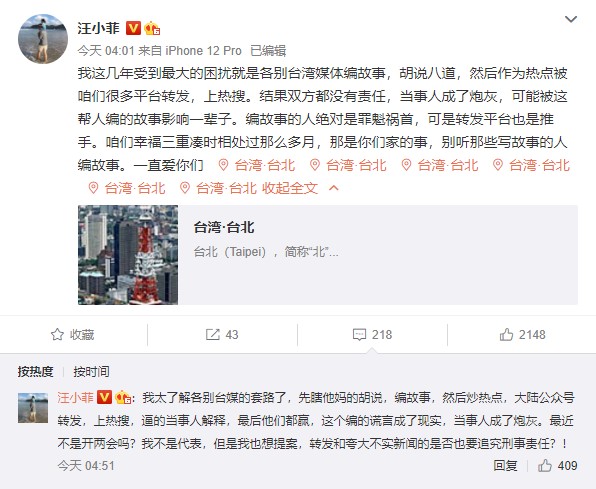
Task: Sort comments by 按时间
Action: coord(92,371)
